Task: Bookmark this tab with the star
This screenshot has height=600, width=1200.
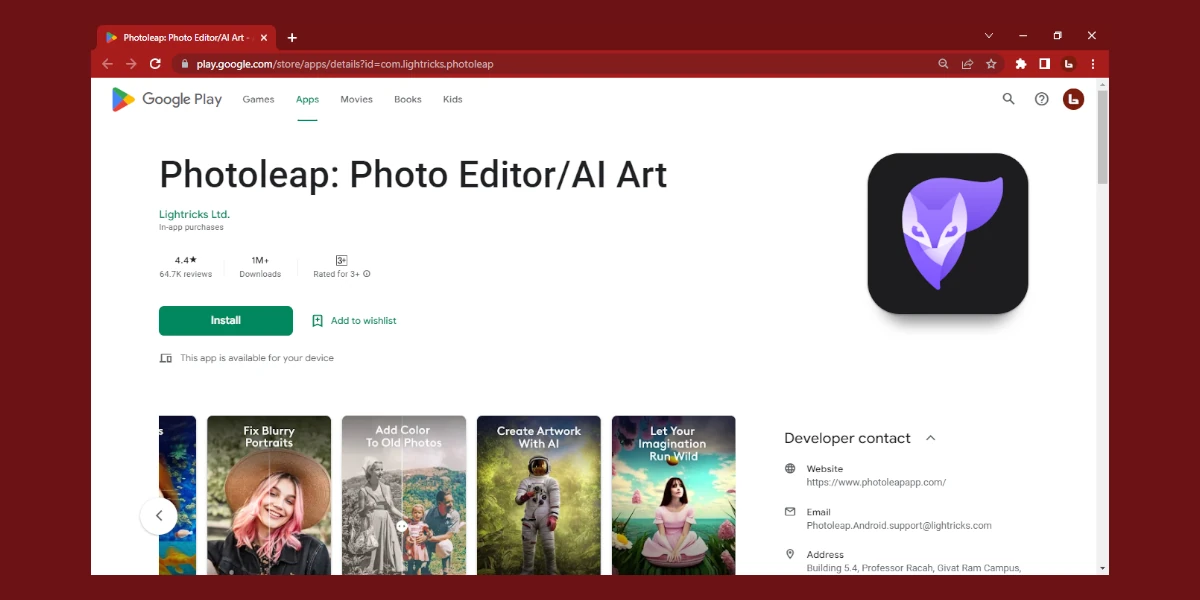Action: pyautogui.click(x=991, y=64)
